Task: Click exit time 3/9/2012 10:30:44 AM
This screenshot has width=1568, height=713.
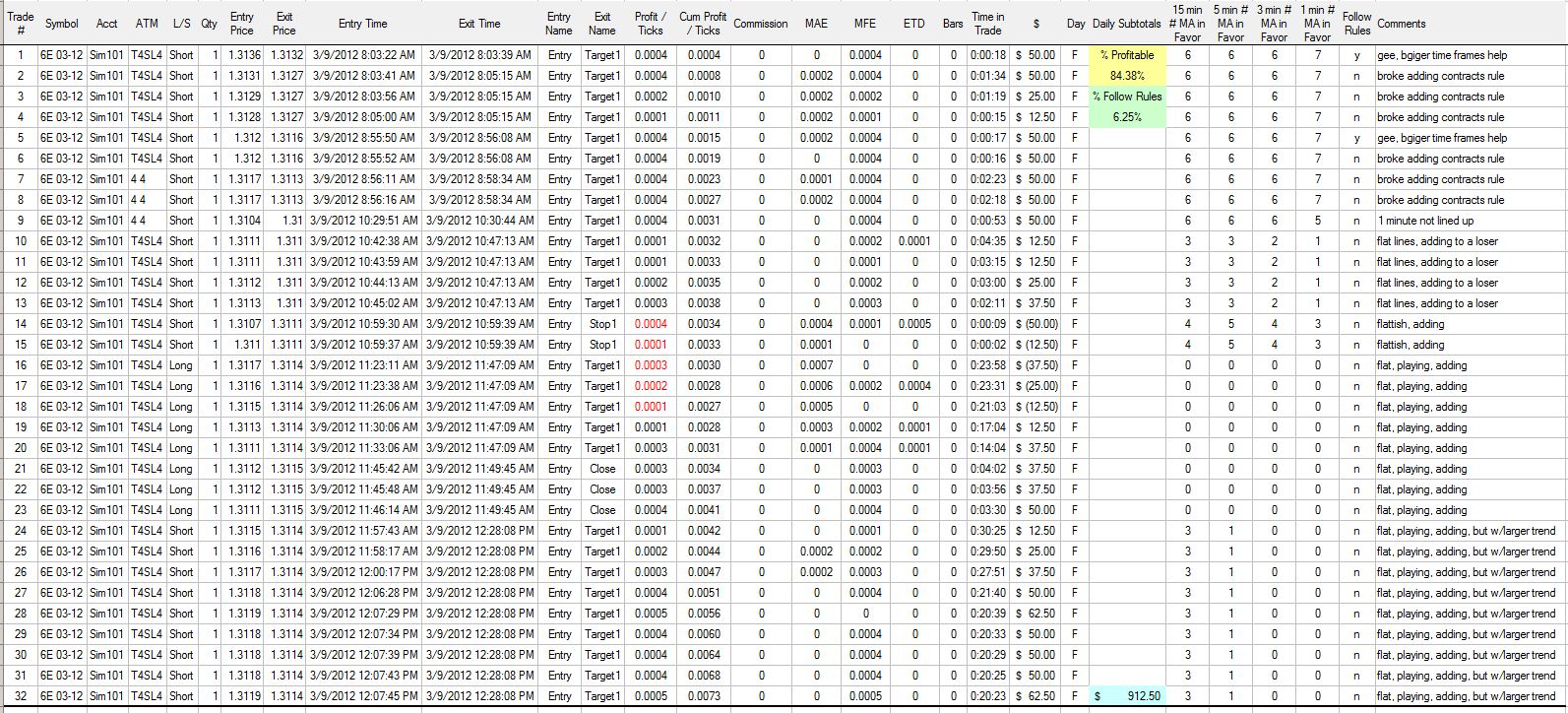Action: point(480,221)
